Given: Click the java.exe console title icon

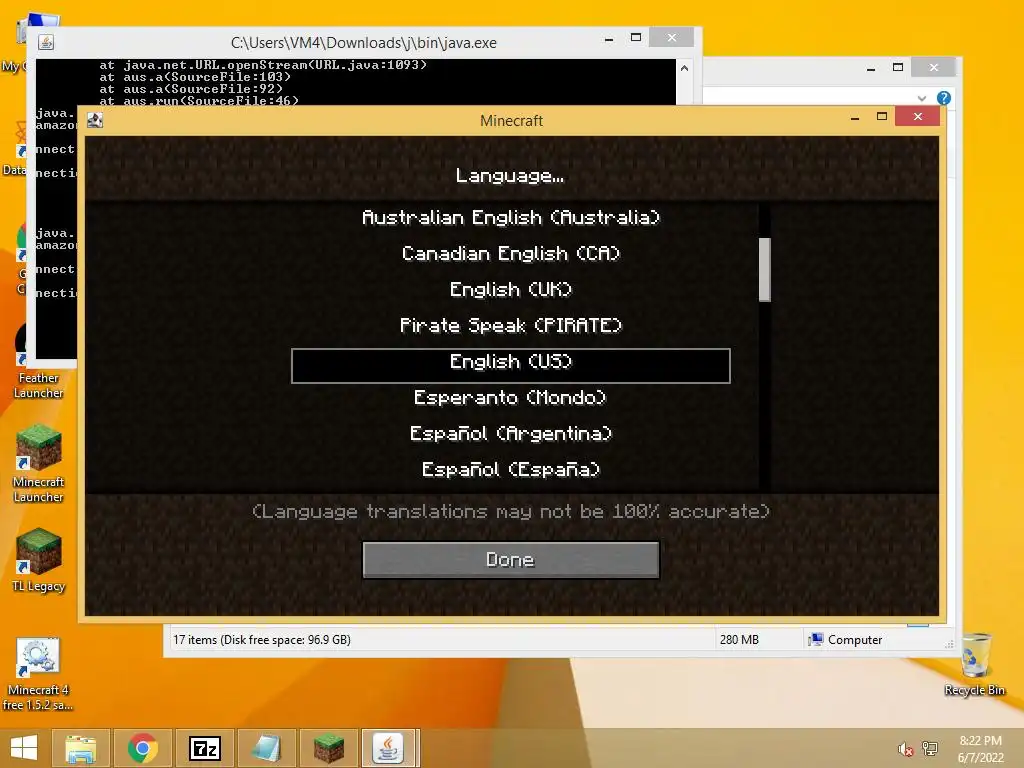Looking at the screenshot, I should click(x=46, y=42).
